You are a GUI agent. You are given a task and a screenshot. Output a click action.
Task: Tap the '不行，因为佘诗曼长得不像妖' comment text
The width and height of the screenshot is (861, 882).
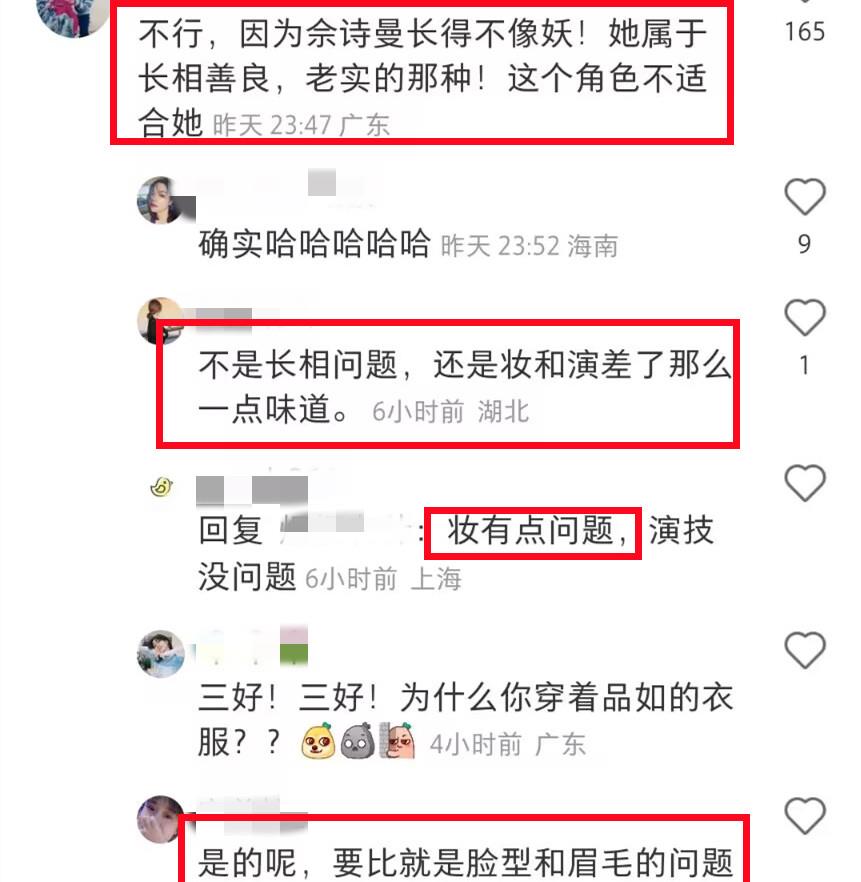[422, 76]
